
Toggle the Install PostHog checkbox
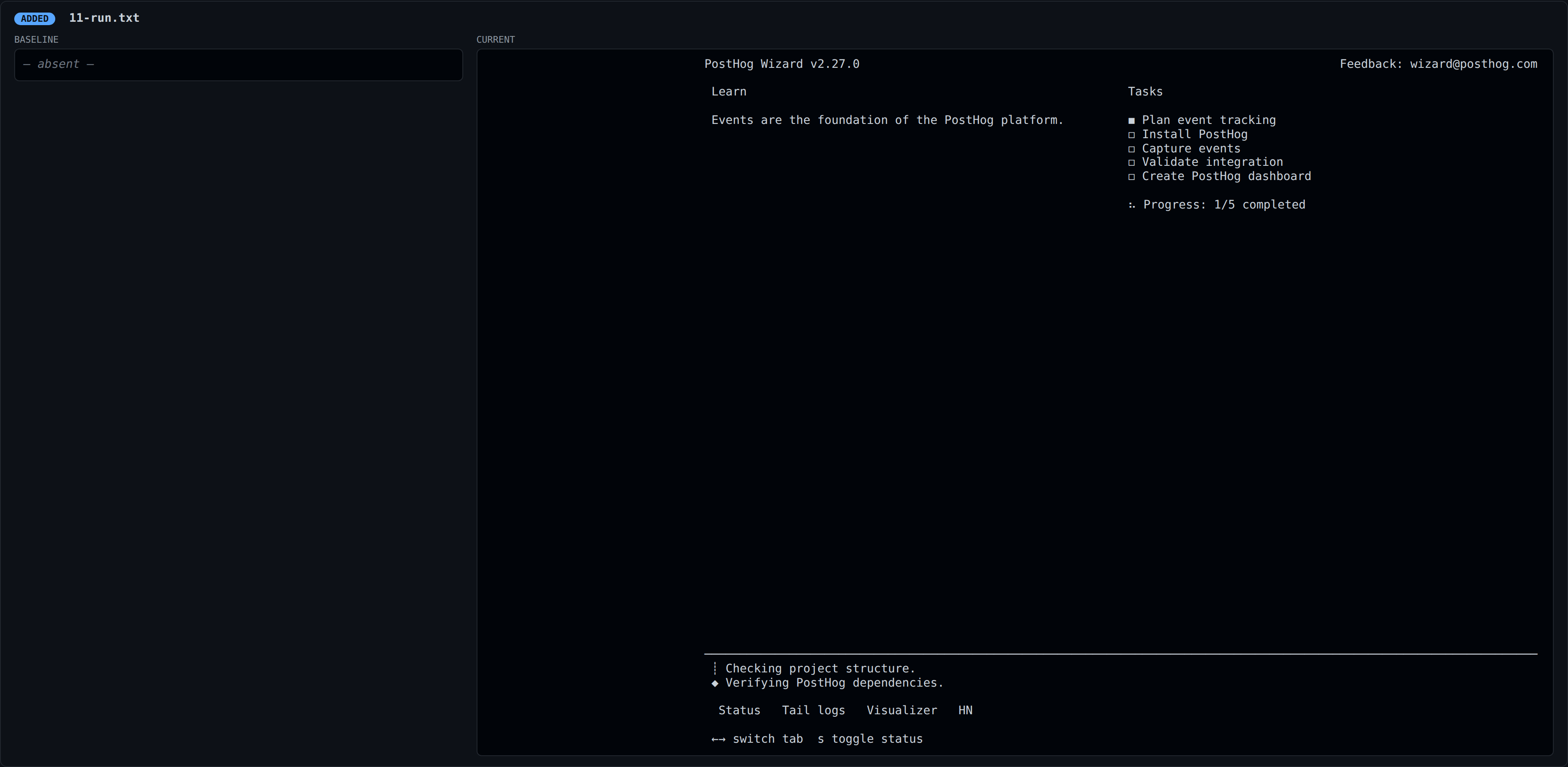(1132, 135)
